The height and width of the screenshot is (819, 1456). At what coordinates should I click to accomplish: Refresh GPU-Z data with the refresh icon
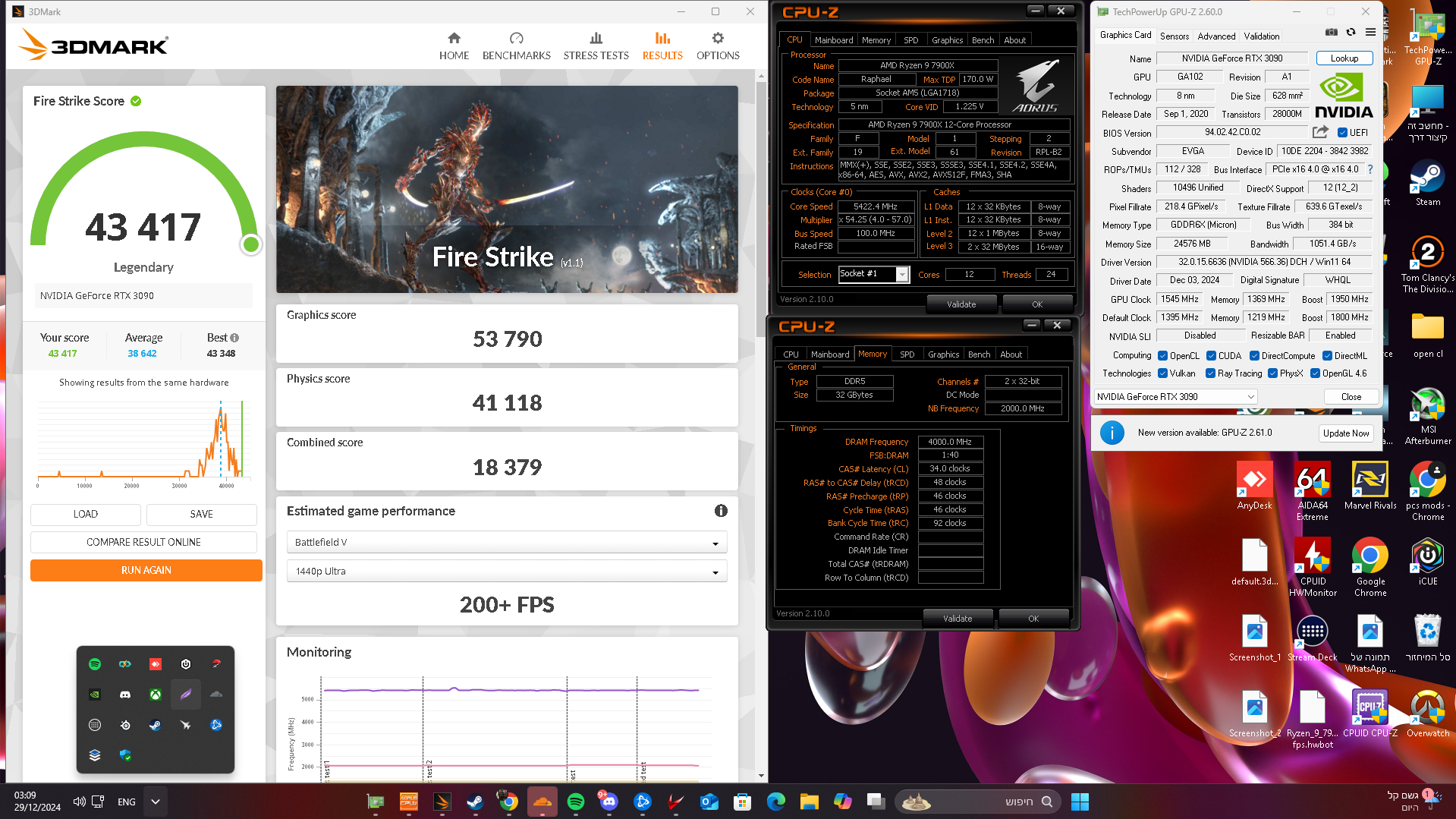point(1351,32)
